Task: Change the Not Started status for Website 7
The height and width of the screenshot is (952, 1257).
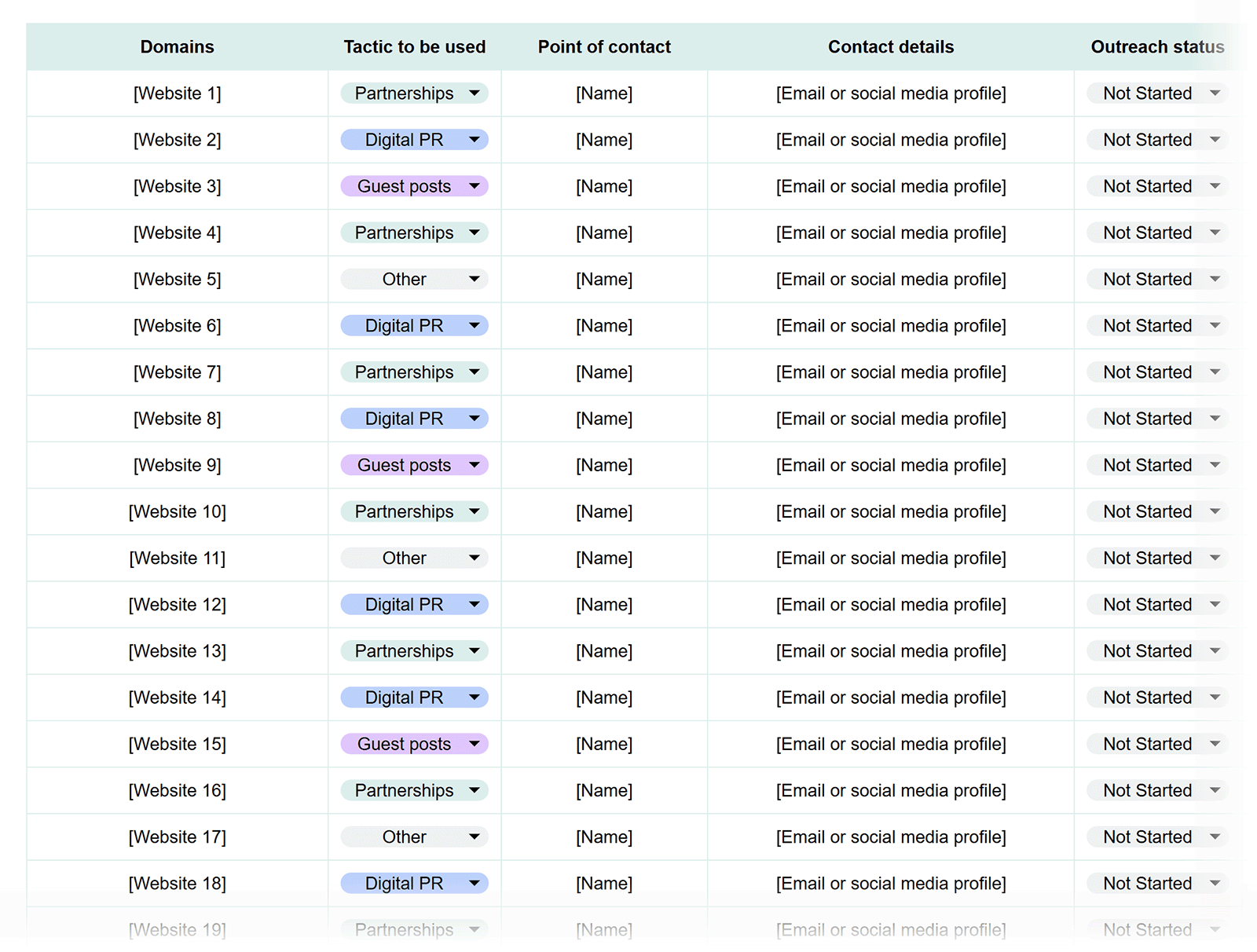Action: click(x=1157, y=372)
